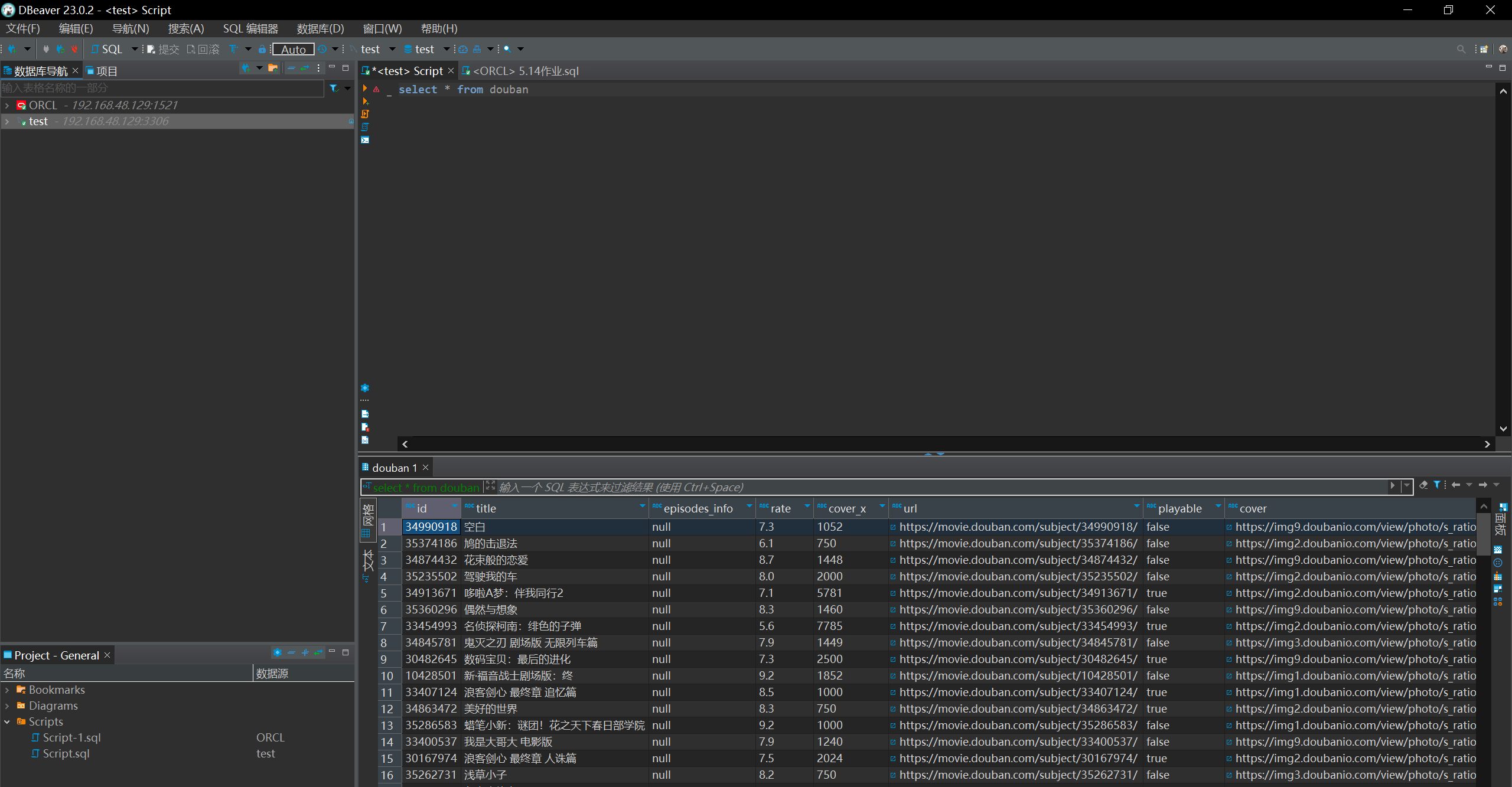The height and width of the screenshot is (787, 1512).
Task: Click the red disconnect plug icon
Action: point(74,49)
